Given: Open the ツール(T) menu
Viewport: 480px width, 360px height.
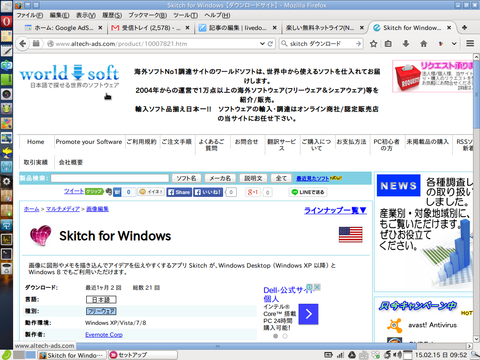Looking at the screenshot, I should point(185,15).
